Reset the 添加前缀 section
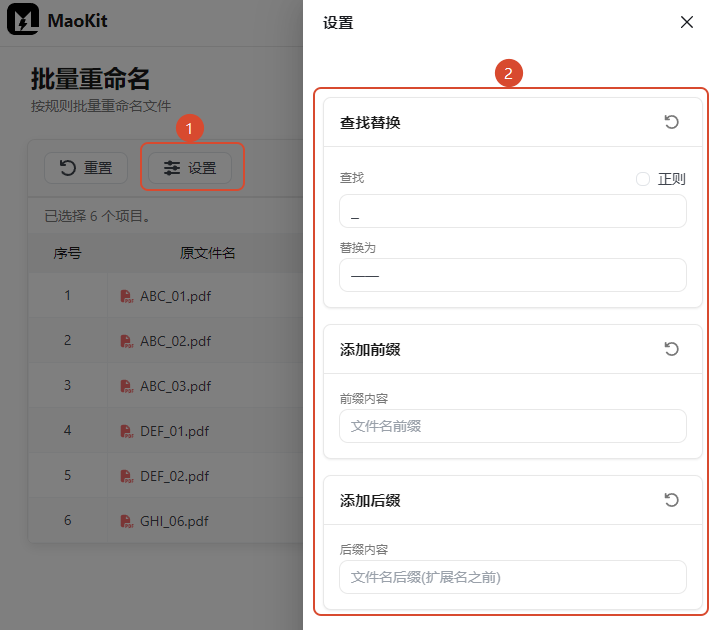Viewport: 714px width, 630px height. (x=671, y=349)
